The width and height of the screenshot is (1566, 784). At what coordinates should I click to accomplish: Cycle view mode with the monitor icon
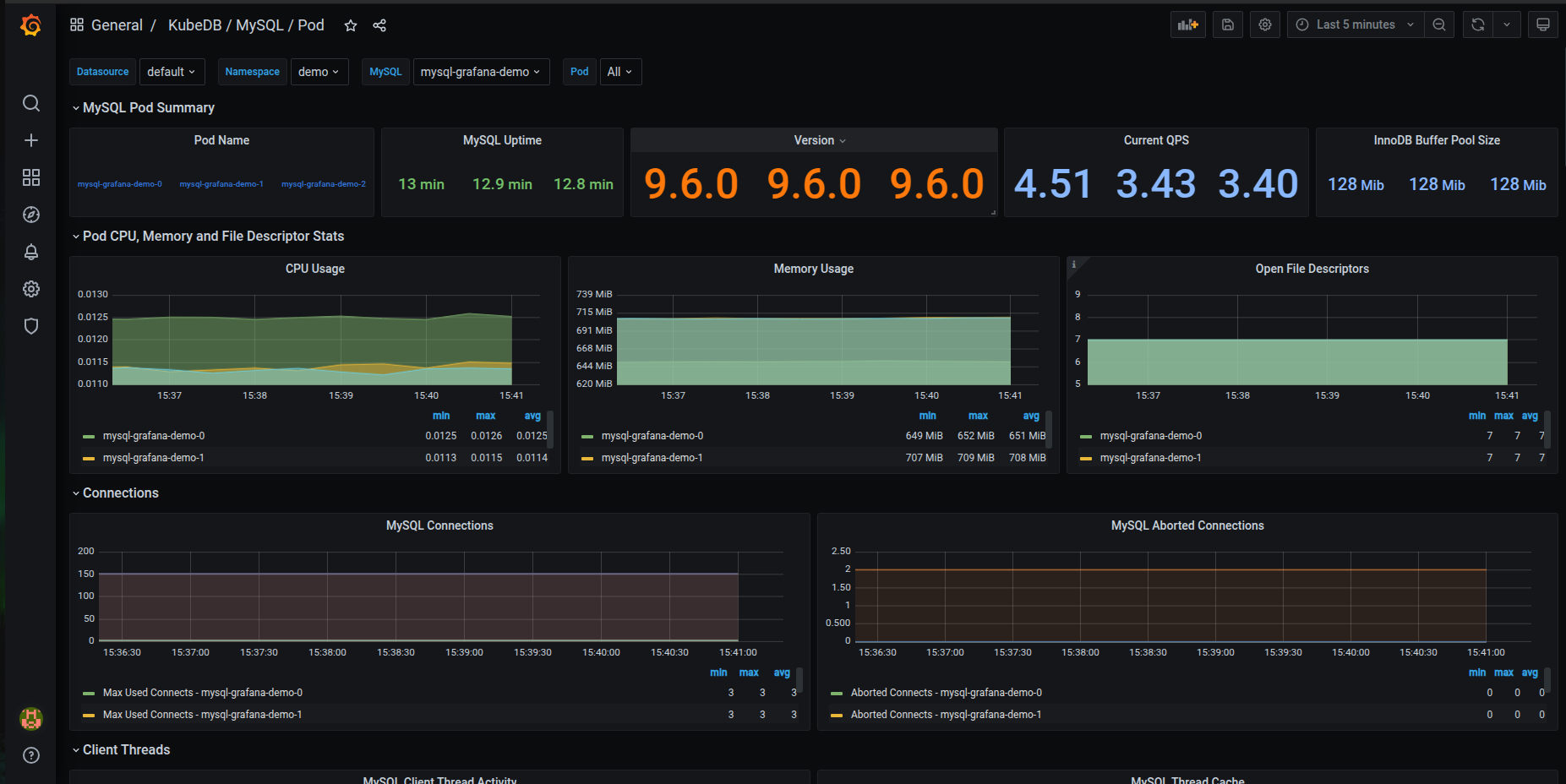click(1543, 24)
